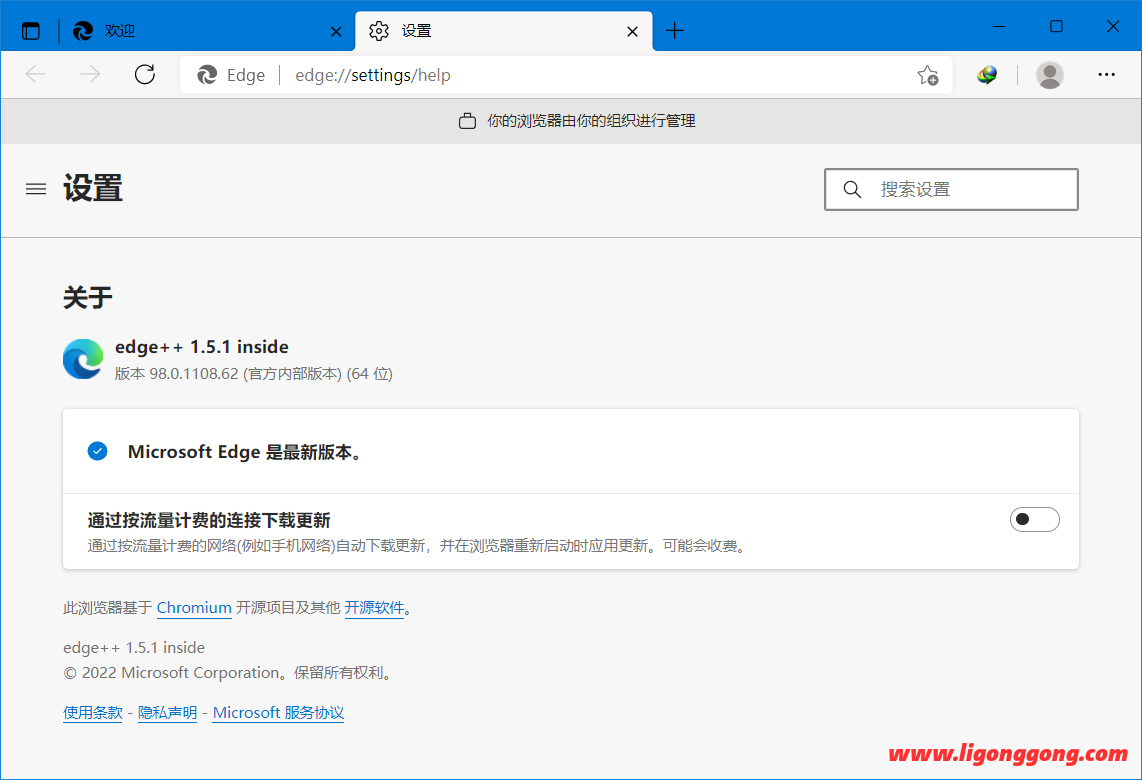The height and width of the screenshot is (780, 1142).
Task: Click the 搜索设置 search box
Action: pos(951,189)
